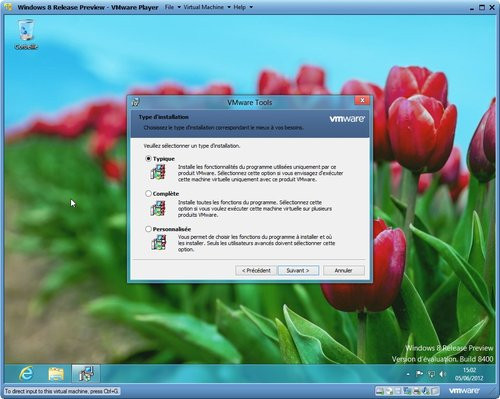Click the Complète option setup icon
This screenshot has width=500, height=399.
(x=158, y=208)
